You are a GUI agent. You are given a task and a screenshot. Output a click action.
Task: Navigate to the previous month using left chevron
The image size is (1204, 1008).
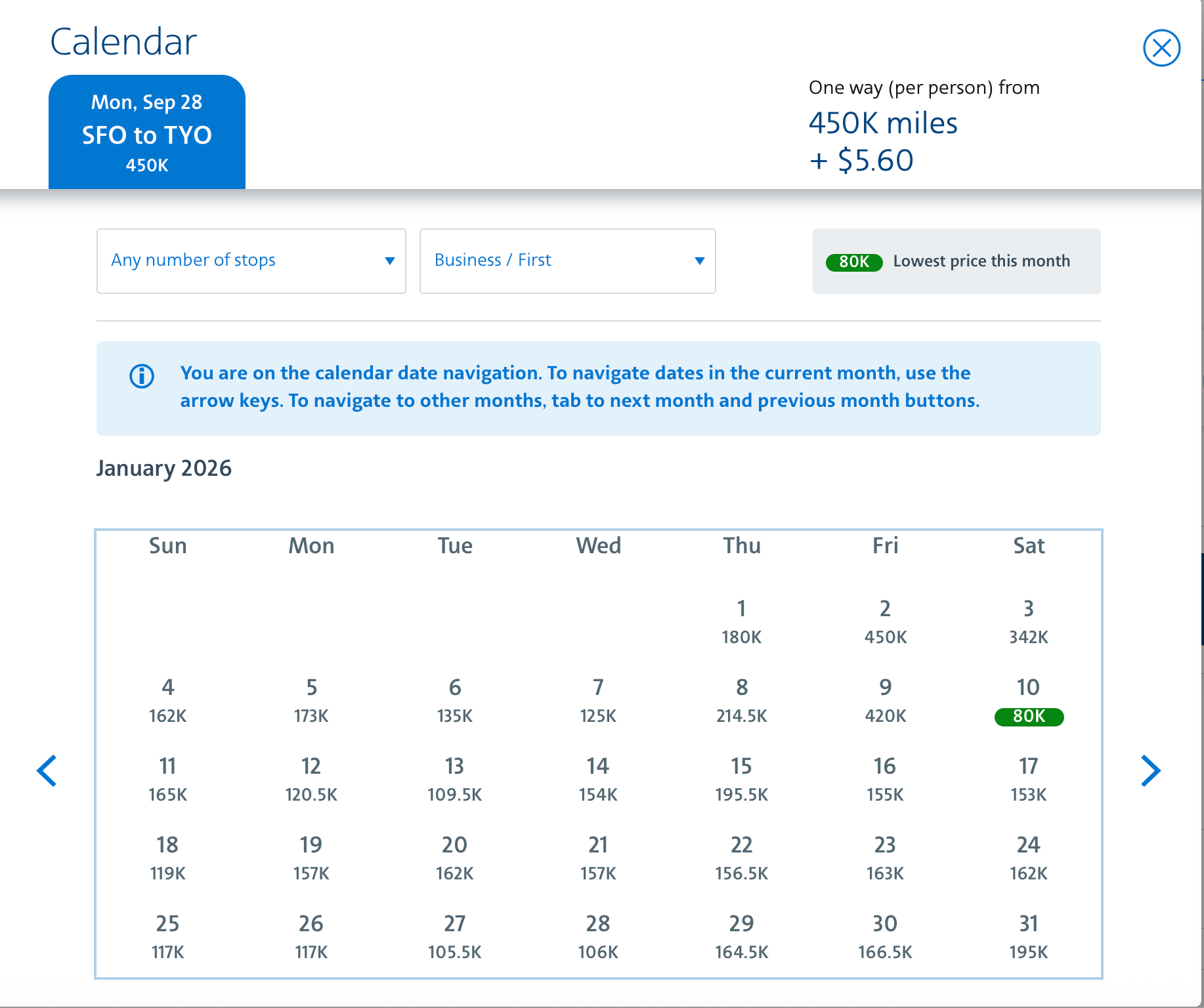click(x=47, y=771)
